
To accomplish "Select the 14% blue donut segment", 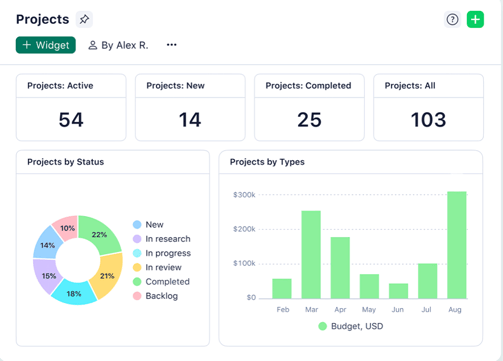I will tap(47, 245).
